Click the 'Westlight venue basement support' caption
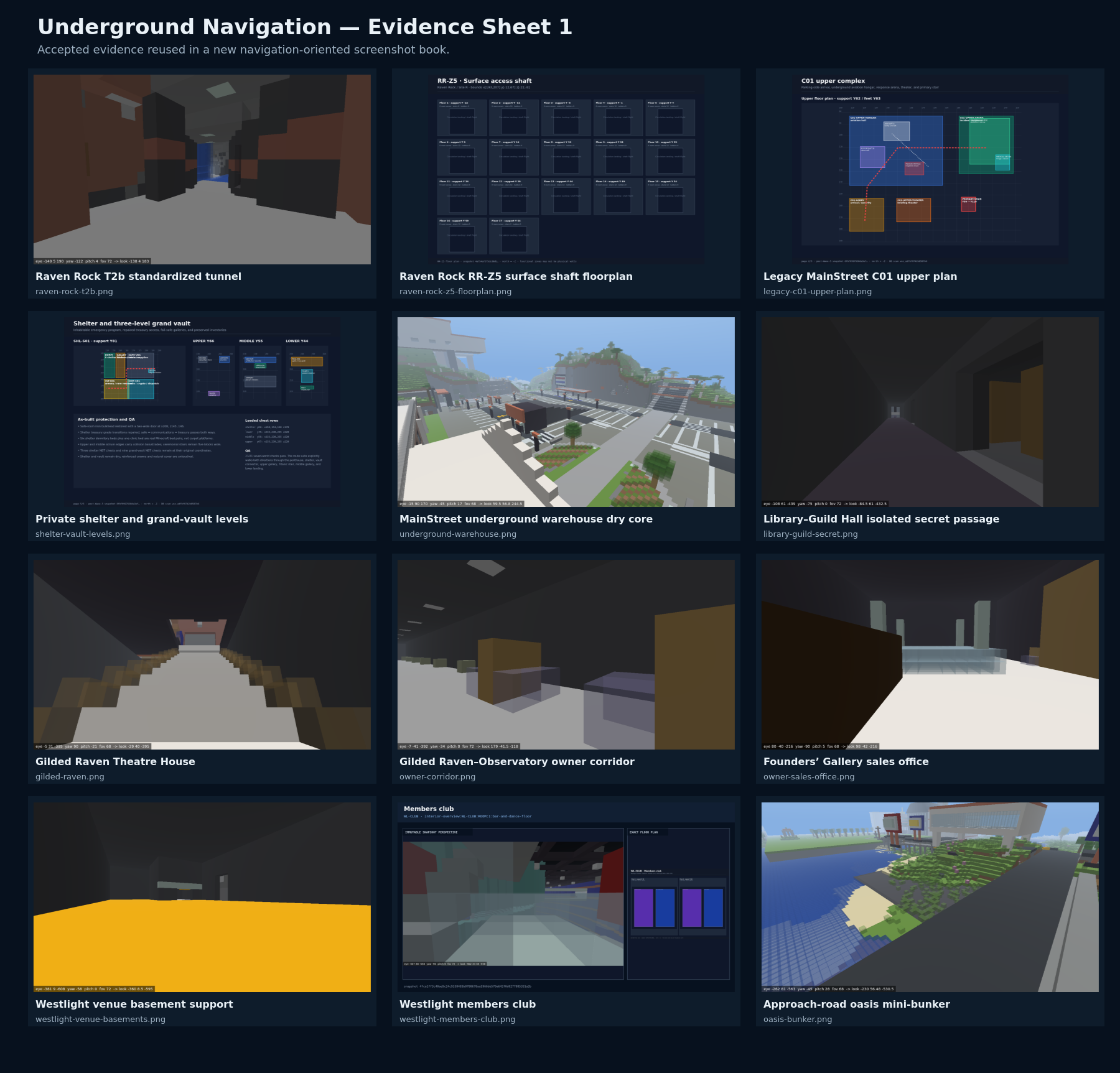This screenshot has height=1073, width=1120. [134, 1004]
